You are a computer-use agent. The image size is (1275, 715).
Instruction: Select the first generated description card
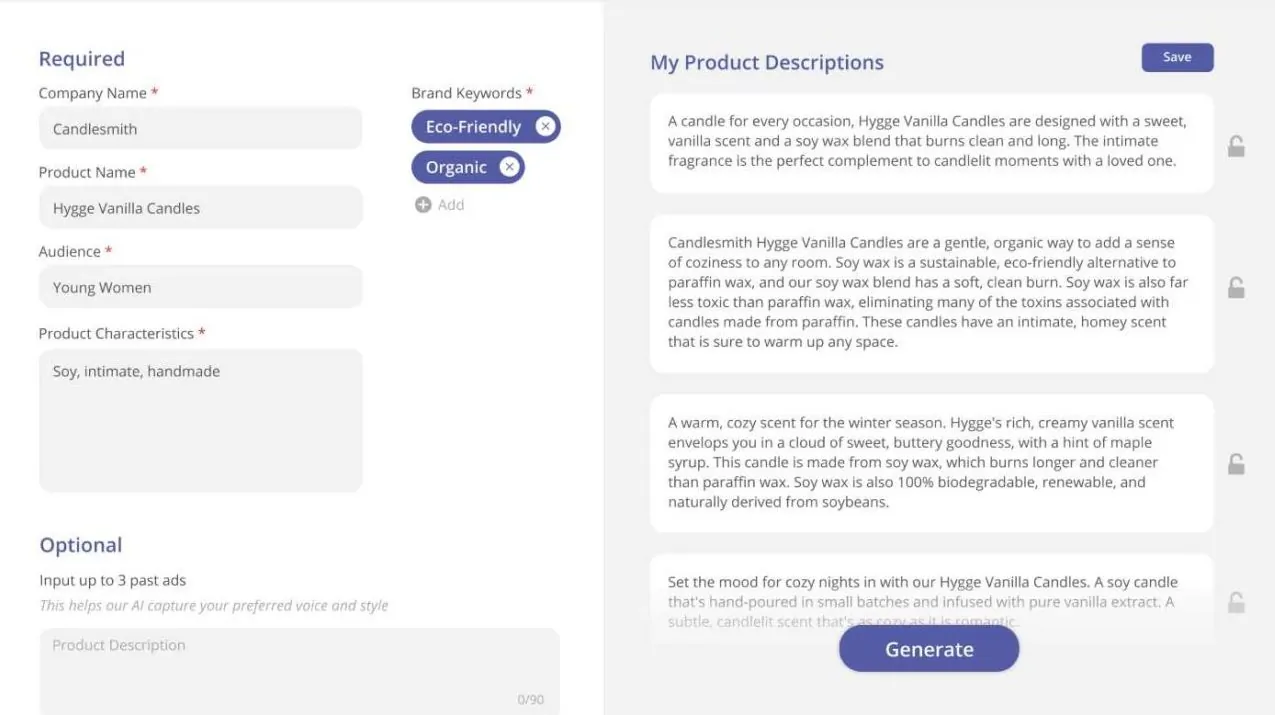click(x=931, y=142)
